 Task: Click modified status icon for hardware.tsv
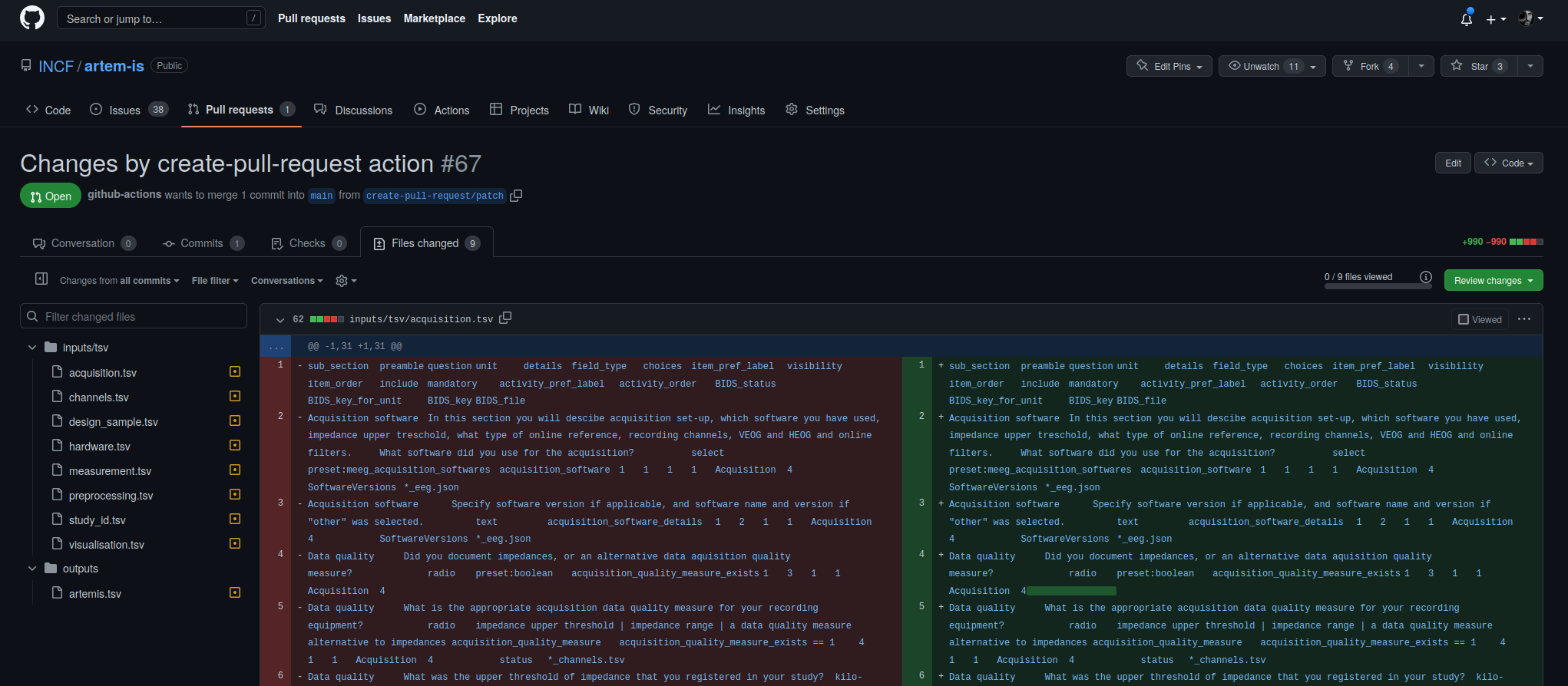(x=235, y=445)
